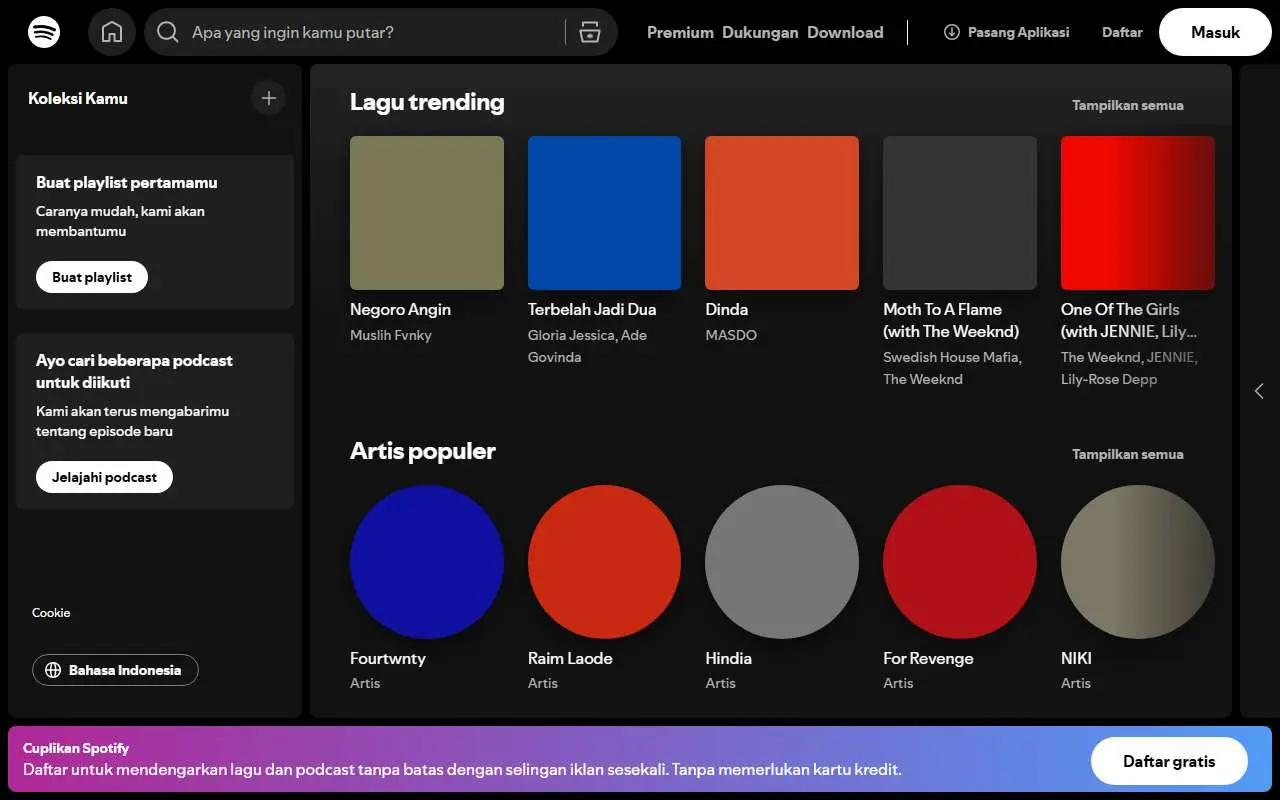Click 'Gloria Jessica' artist text
1280x800 pixels.
[x=572, y=335]
